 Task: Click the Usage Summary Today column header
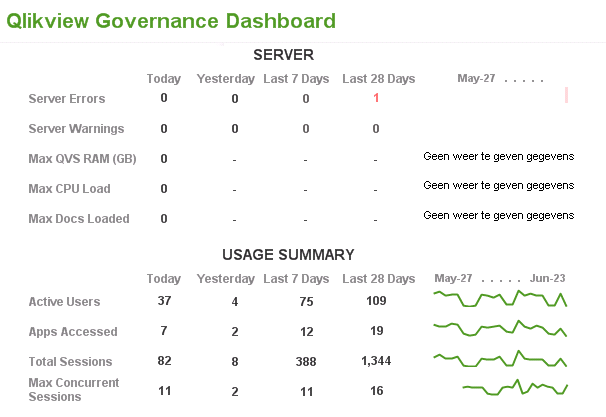click(x=163, y=279)
